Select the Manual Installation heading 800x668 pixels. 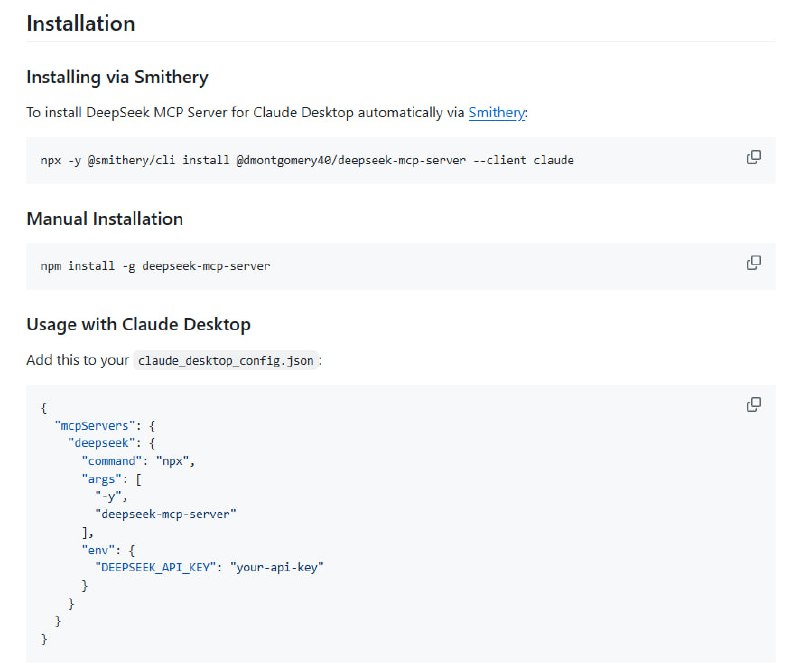click(104, 218)
